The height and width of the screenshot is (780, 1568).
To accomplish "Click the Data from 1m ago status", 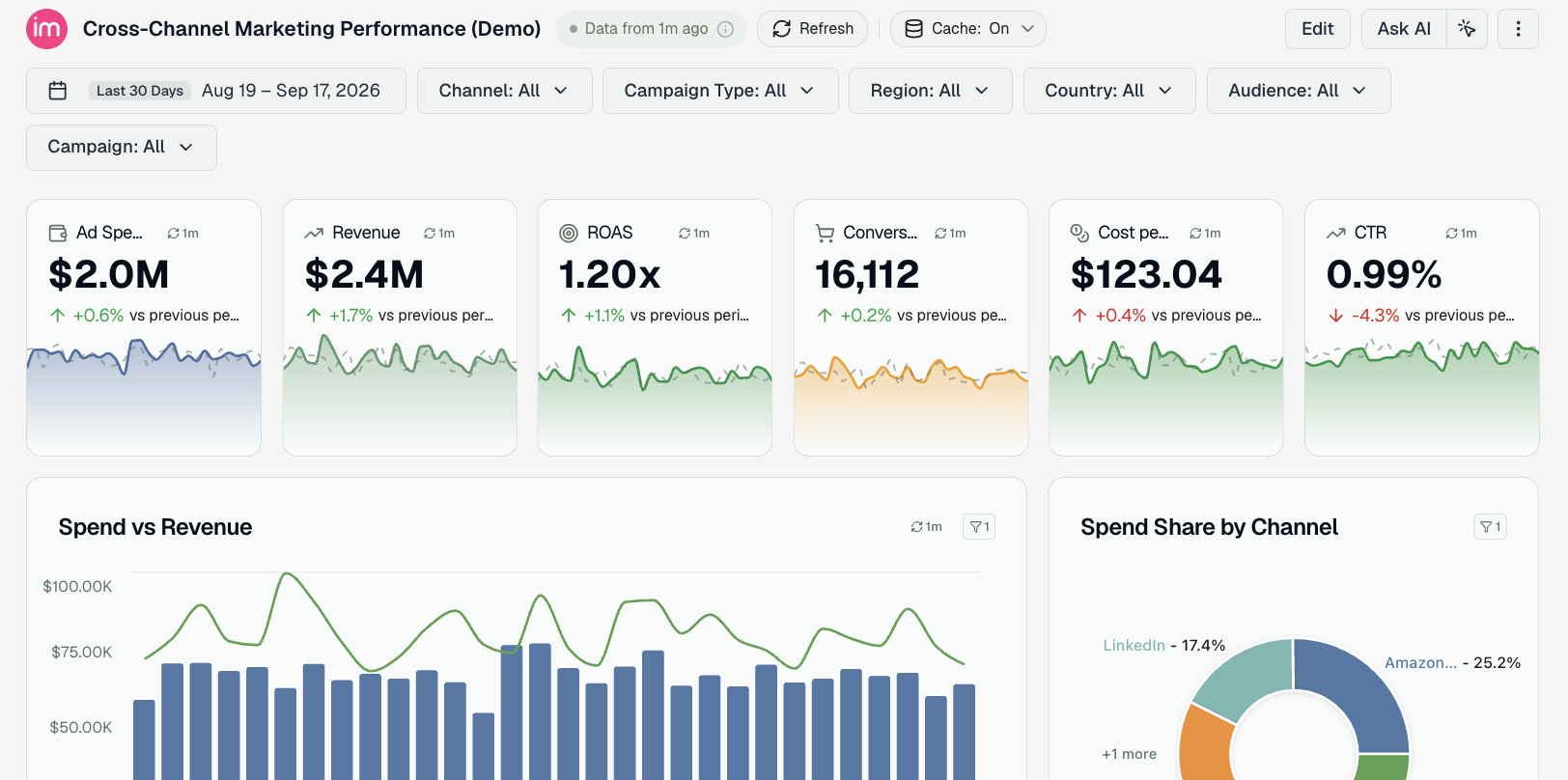I will pyautogui.click(x=651, y=29).
